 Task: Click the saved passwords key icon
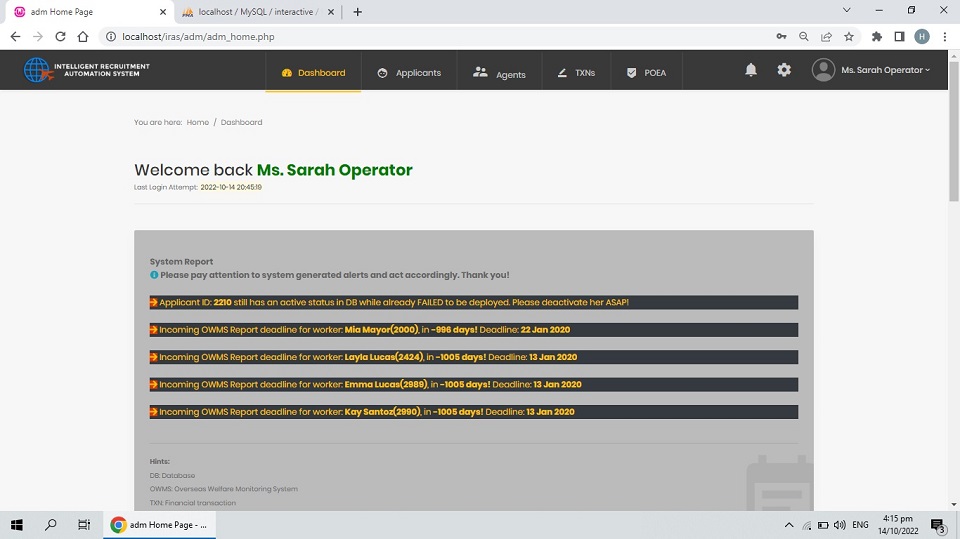pyautogui.click(x=781, y=37)
